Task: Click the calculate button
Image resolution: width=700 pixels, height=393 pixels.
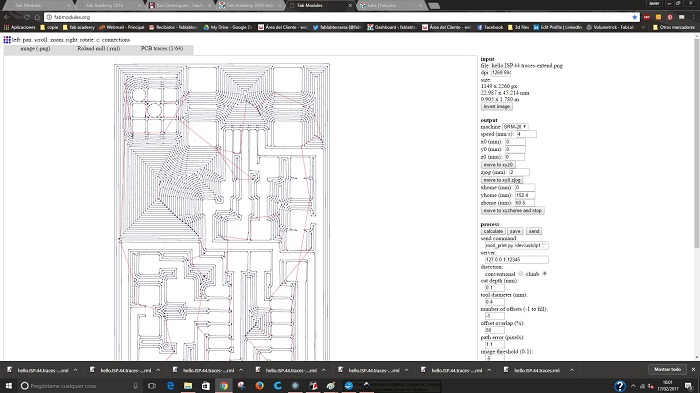Action: click(493, 231)
